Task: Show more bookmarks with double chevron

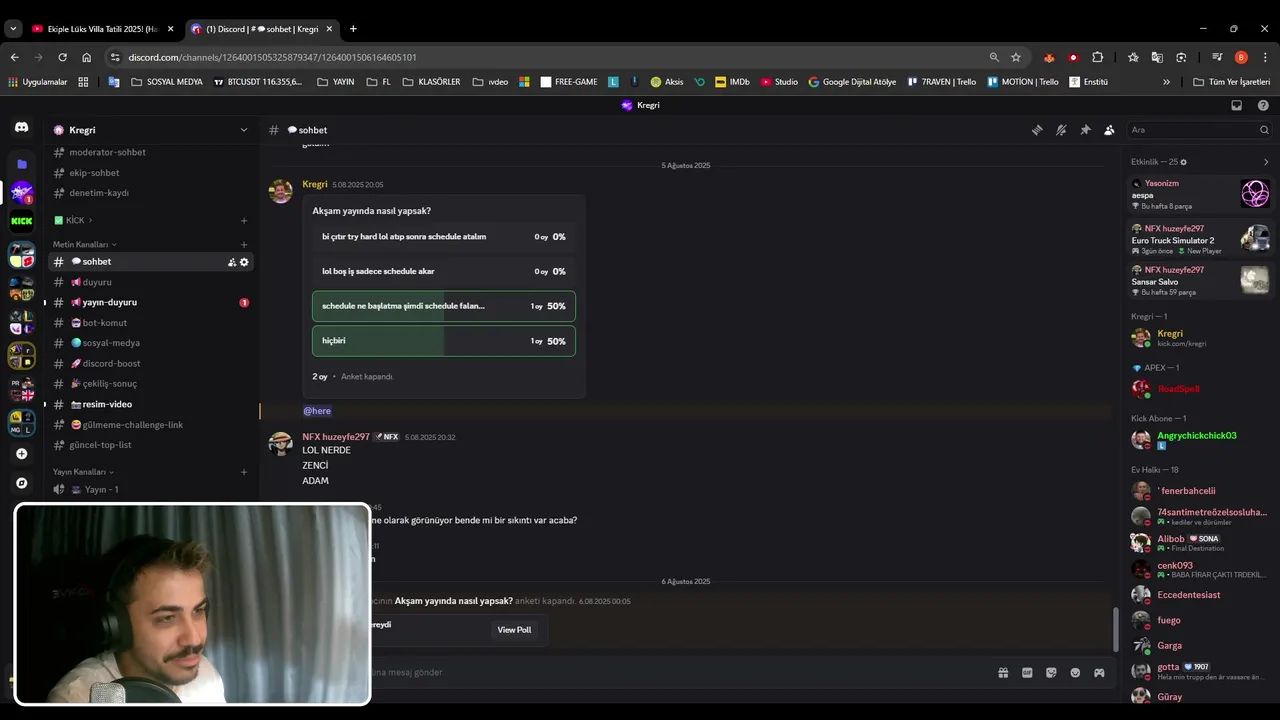Action: pyautogui.click(x=1166, y=82)
